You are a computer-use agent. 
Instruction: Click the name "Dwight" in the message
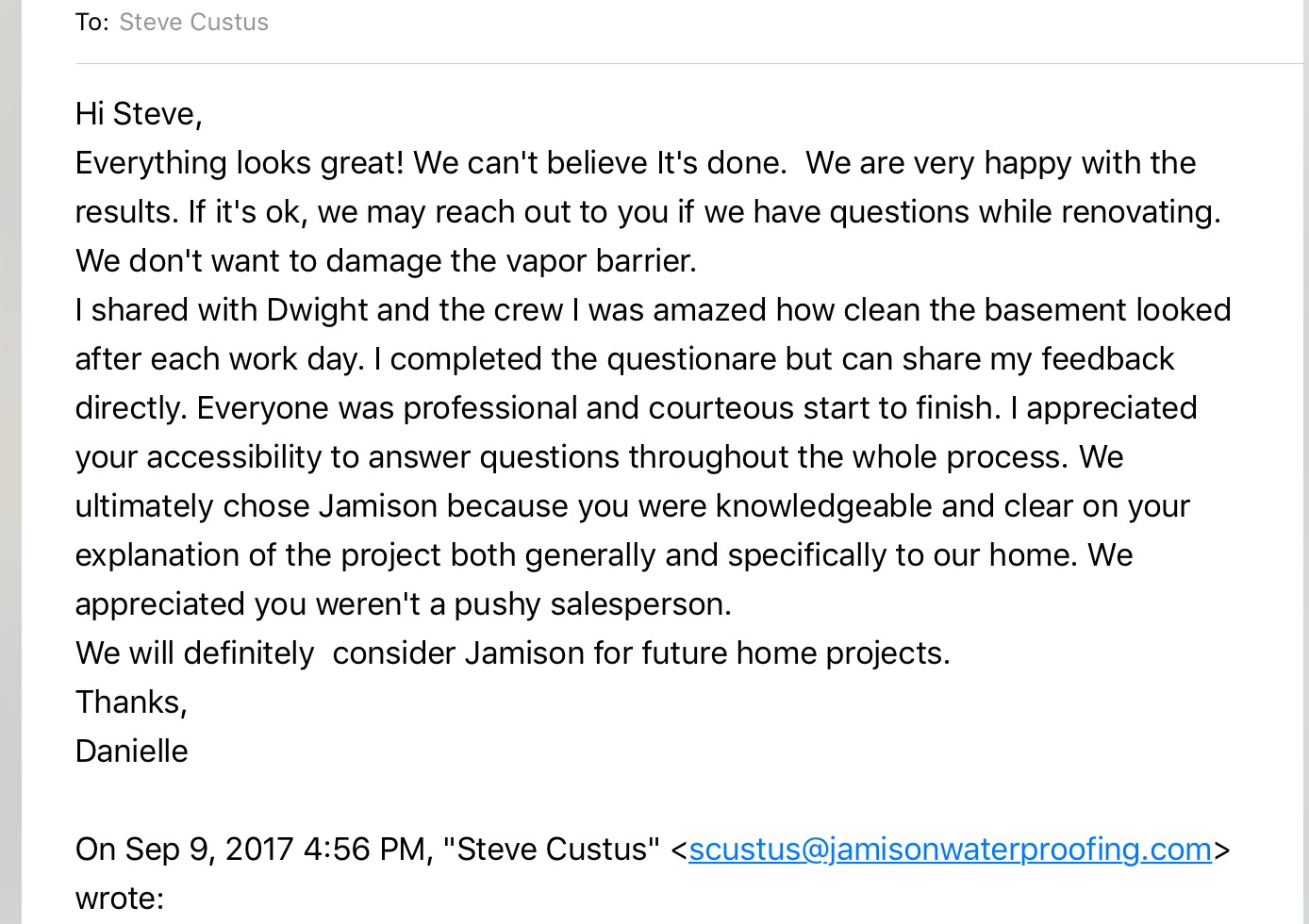coord(317,310)
